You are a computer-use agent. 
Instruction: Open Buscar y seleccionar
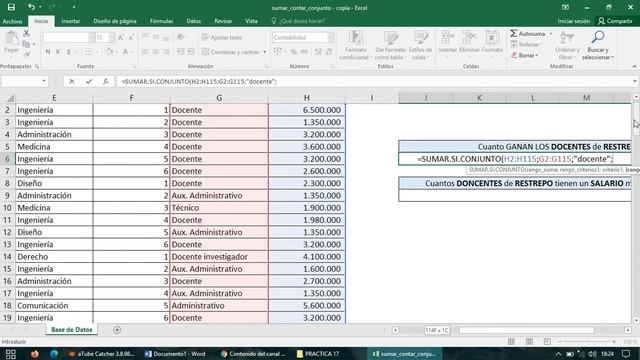pyautogui.click(x=598, y=45)
